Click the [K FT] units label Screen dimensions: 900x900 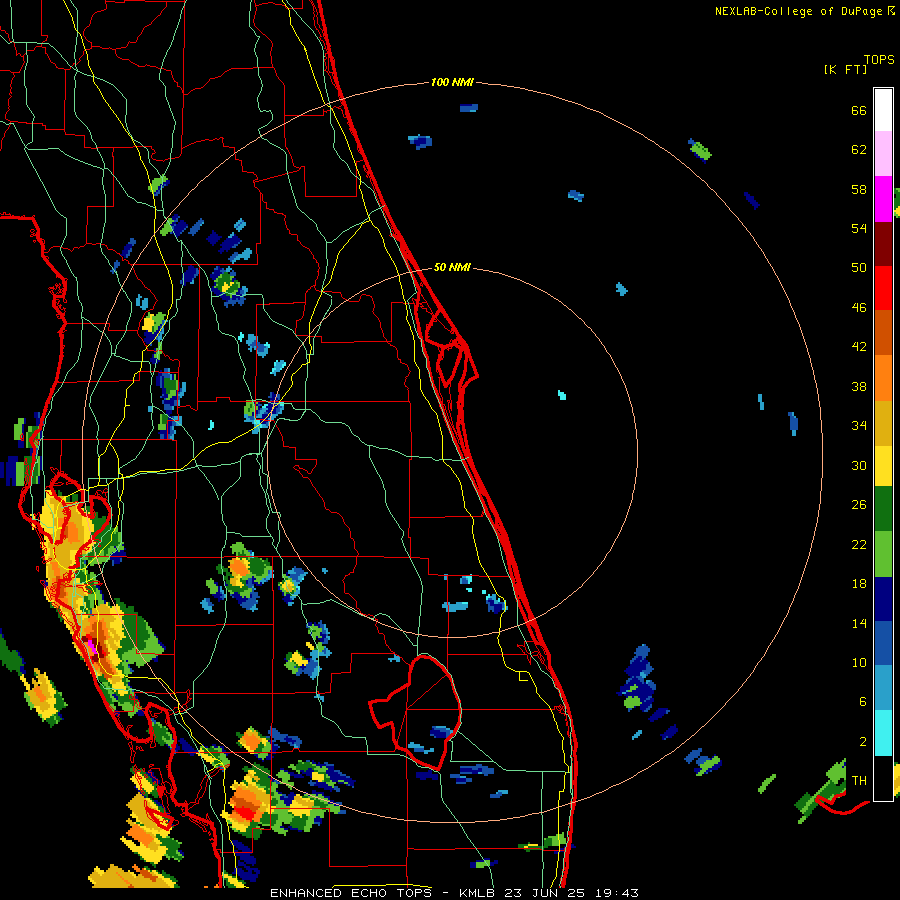tap(845, 69)
